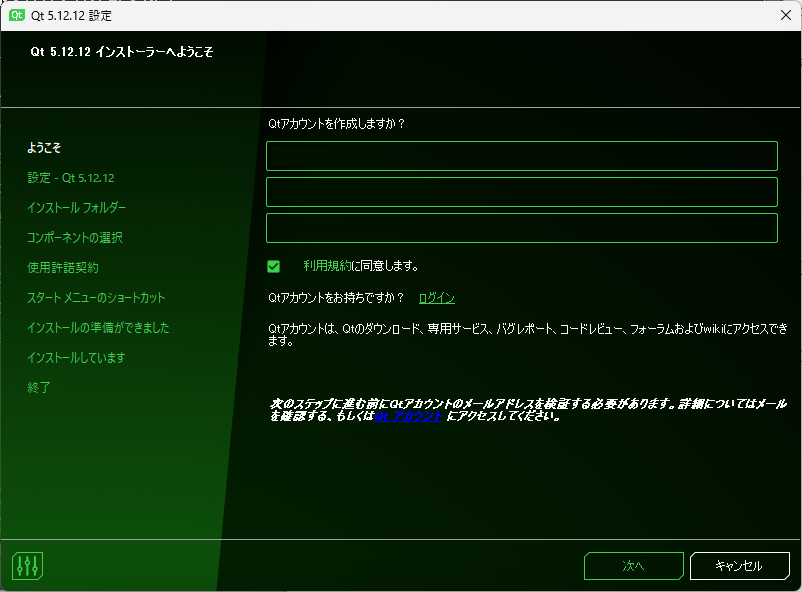Open the 利用規約 terms link
Screen dimensions: 802x592
327,266
